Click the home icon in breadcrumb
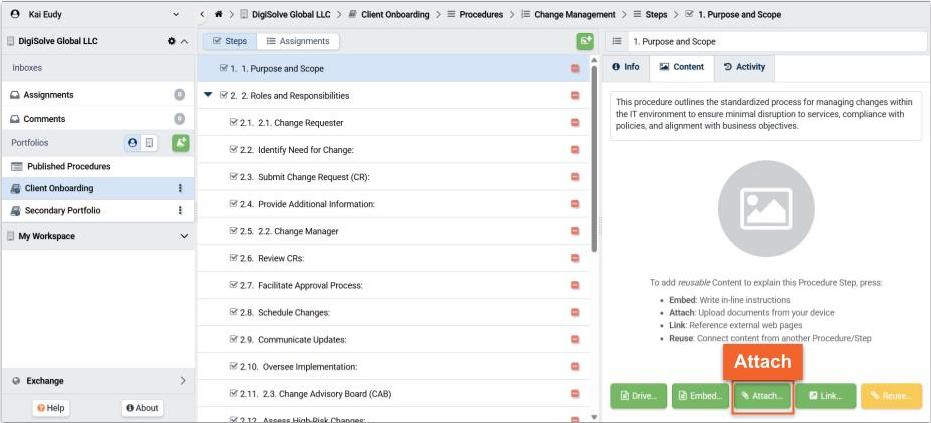The height and width of the screenshot is (423, 931). 218,15
